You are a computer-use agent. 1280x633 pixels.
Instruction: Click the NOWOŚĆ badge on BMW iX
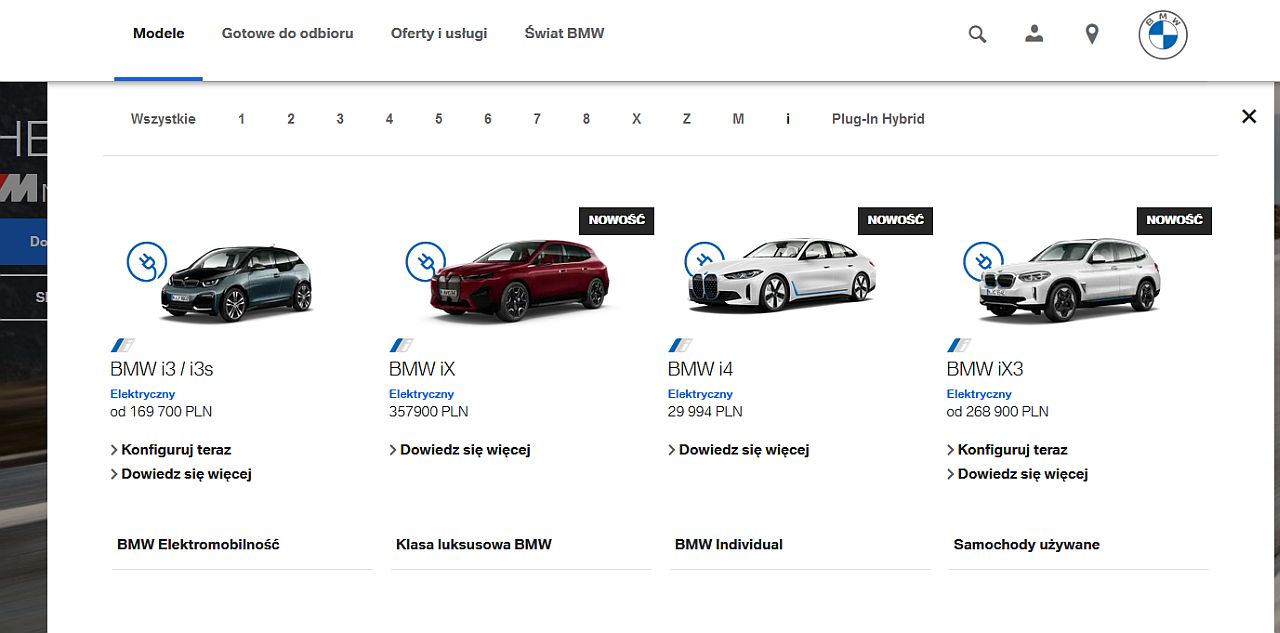(x=617, y=220)
